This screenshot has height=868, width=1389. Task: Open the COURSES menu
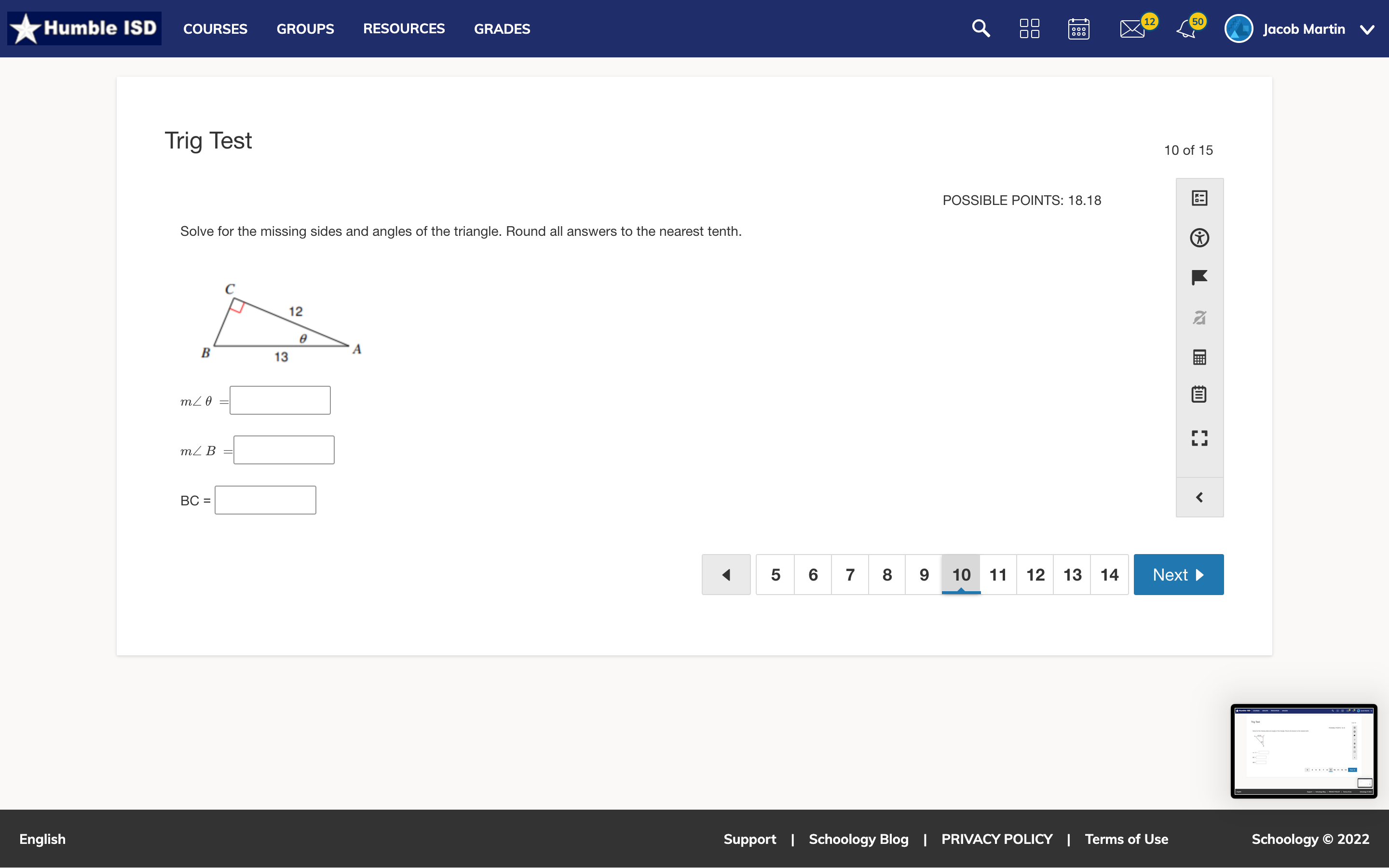[x=215, y=28]
